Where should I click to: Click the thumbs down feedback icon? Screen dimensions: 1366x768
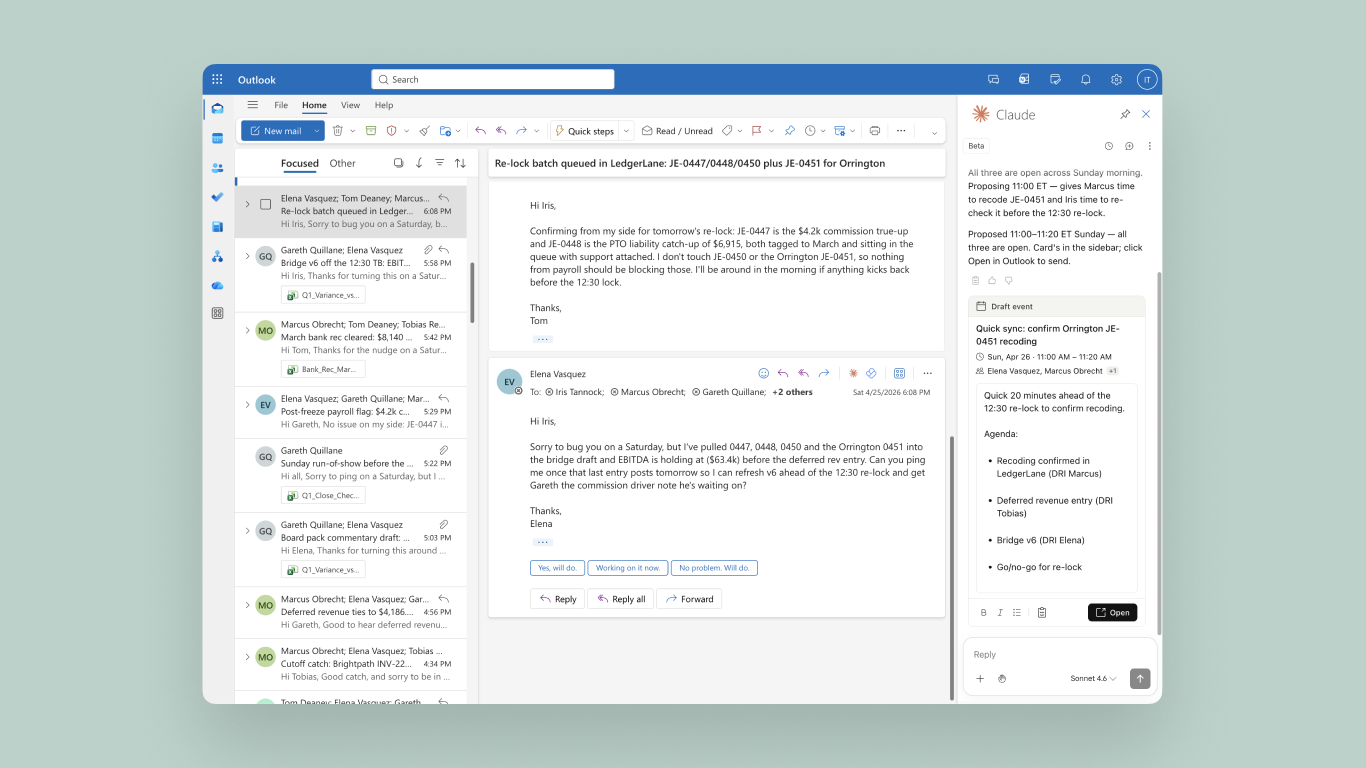pyautogui.click(x=1008, y=281)
